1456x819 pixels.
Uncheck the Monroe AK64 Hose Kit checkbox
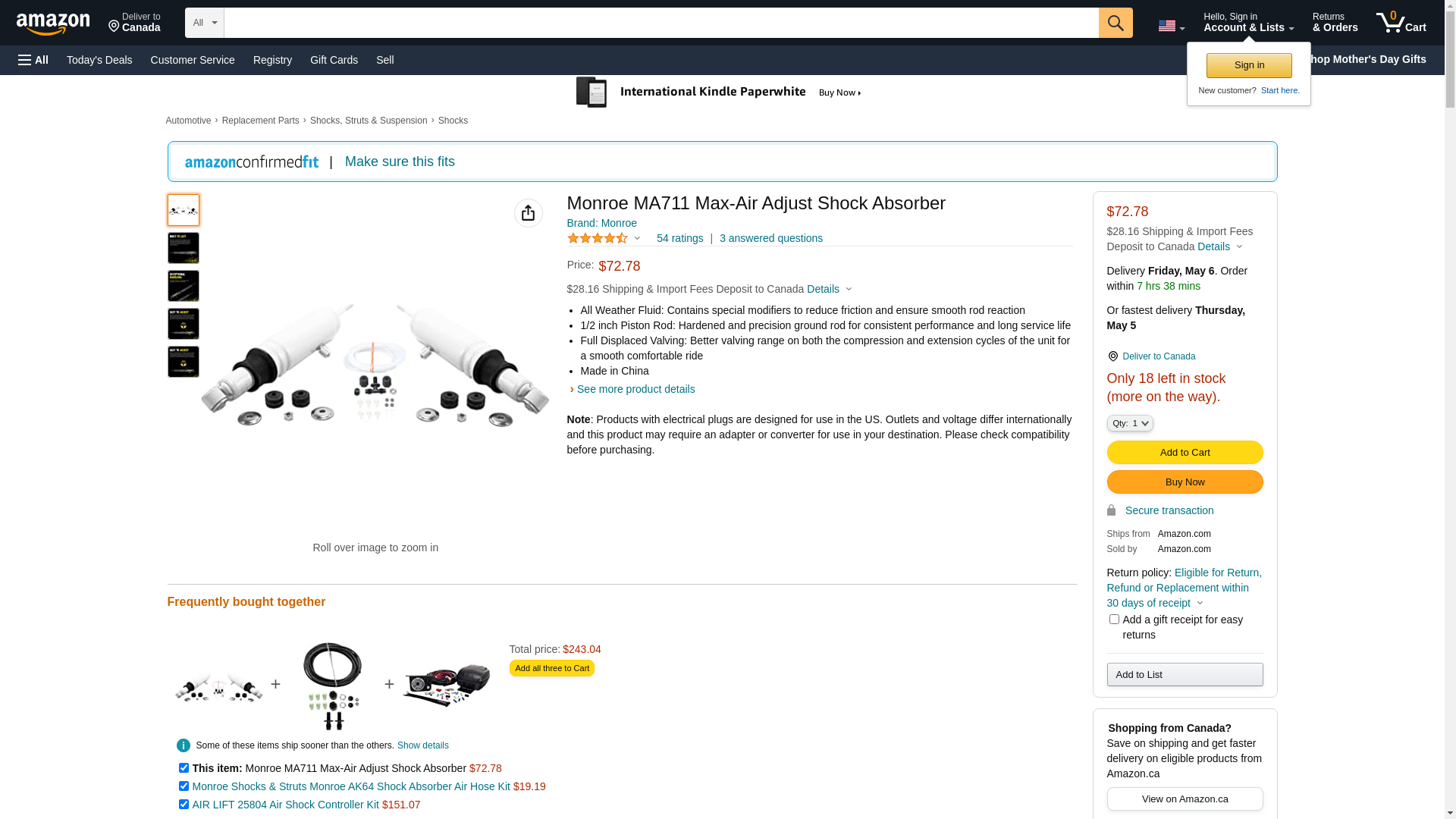coord(184,786)
